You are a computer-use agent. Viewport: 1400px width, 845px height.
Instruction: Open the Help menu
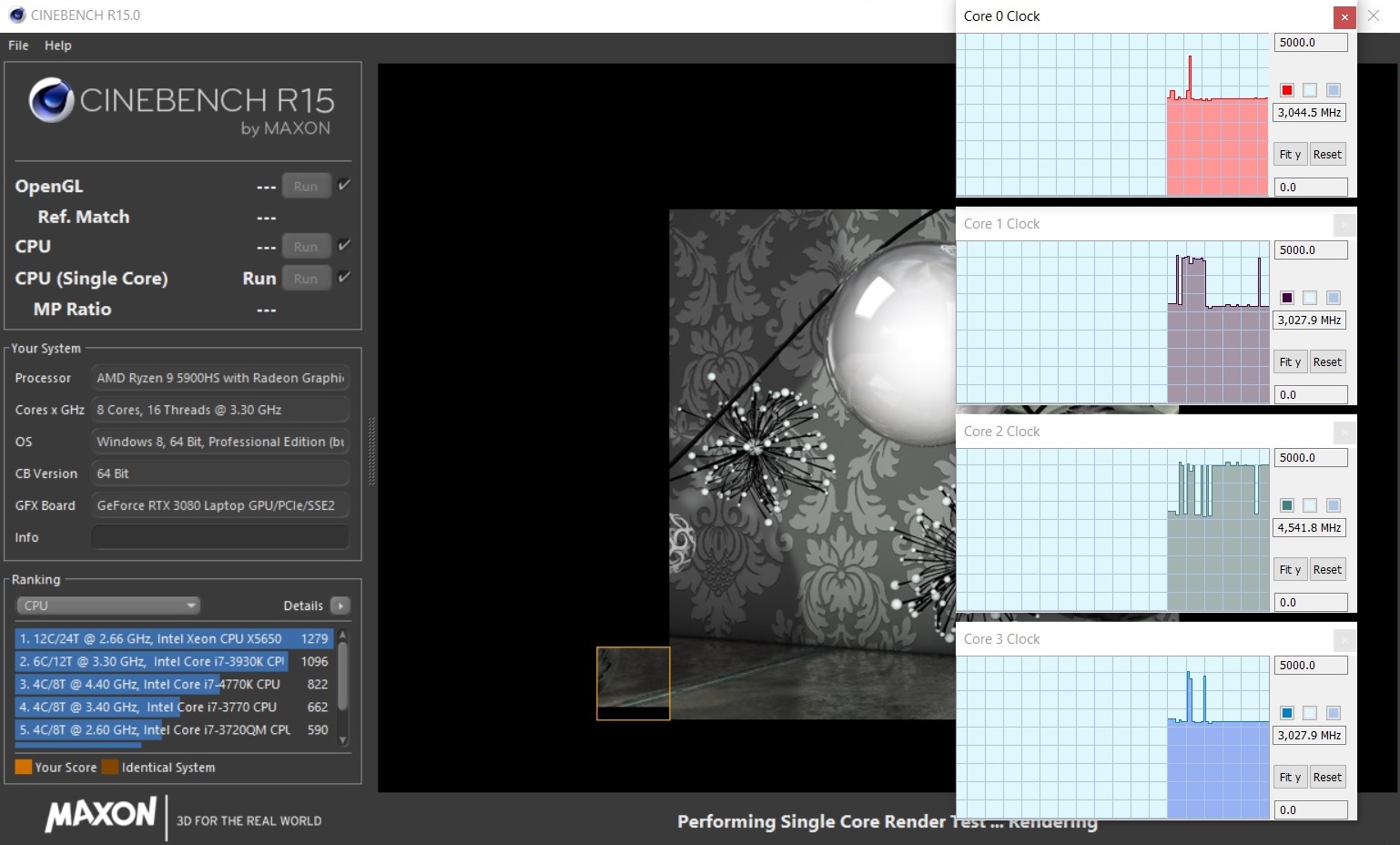click(x=57, y=46)
